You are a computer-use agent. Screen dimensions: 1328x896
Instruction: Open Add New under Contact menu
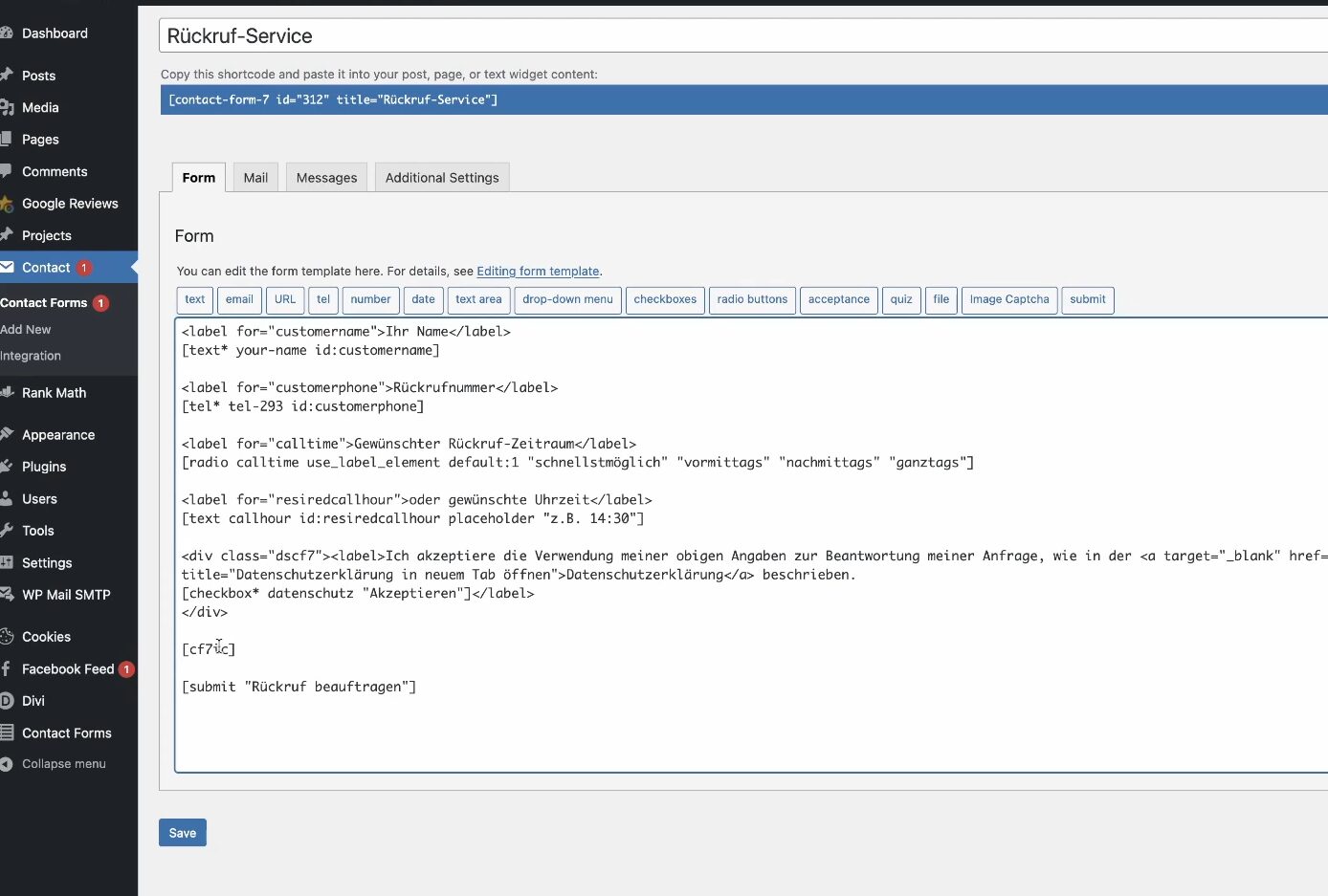click(26, 330)
